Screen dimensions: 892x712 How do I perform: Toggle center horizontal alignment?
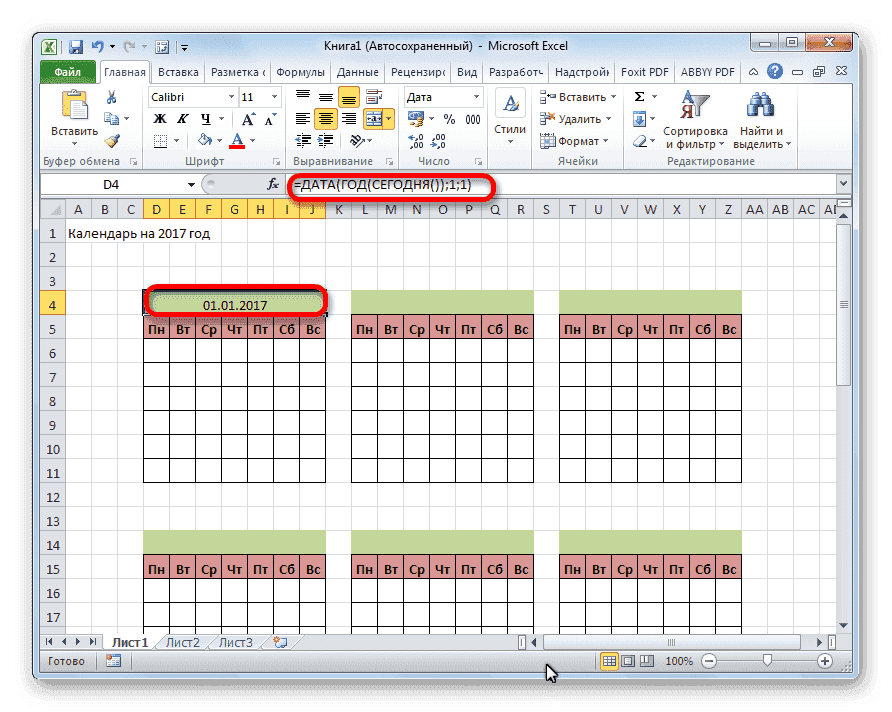point(325,119)
